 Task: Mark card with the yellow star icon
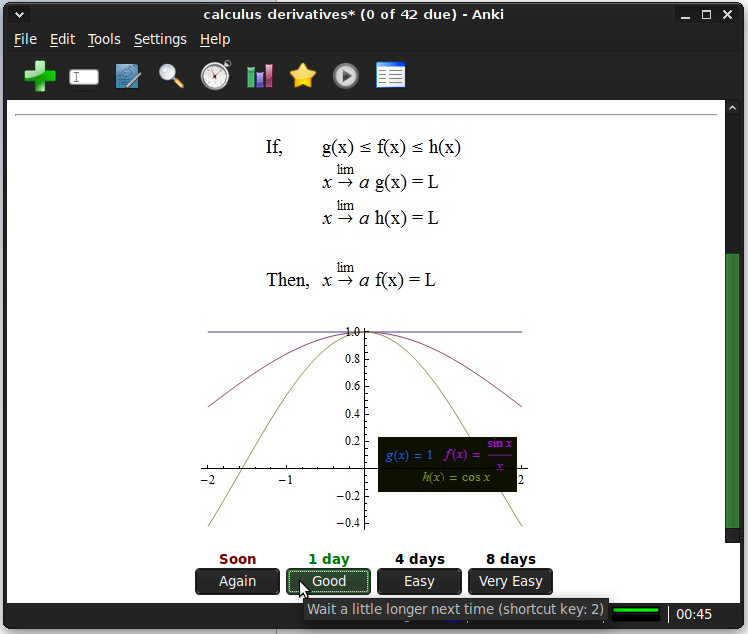click(303, 76)
